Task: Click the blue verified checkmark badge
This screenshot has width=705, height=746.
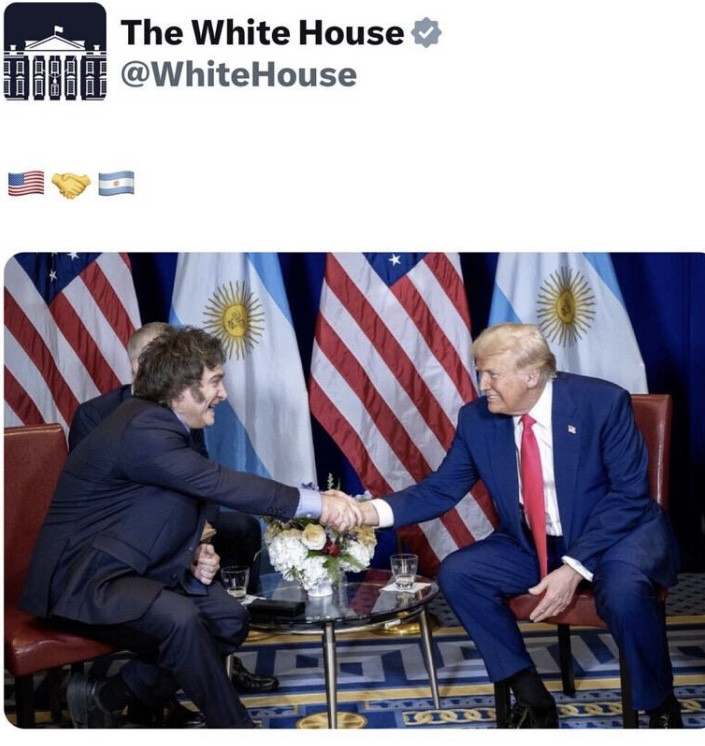Action: click(426, 32)
